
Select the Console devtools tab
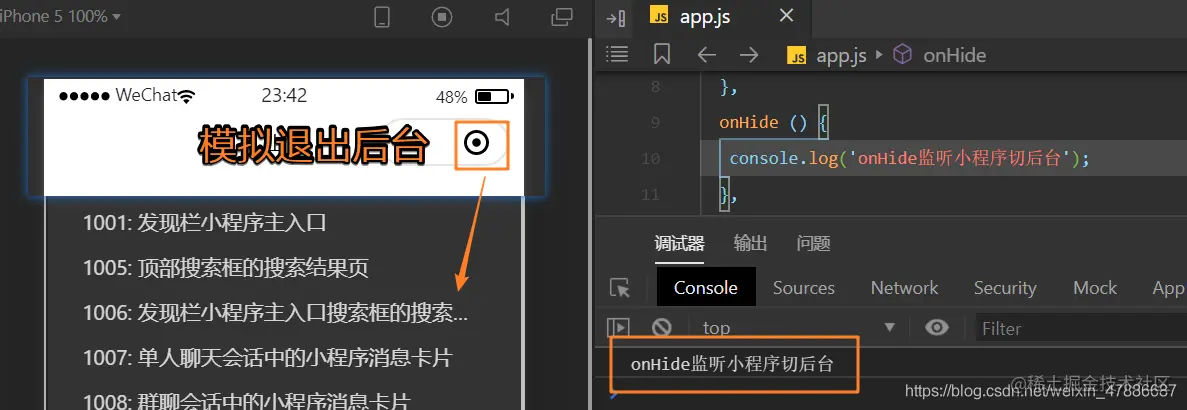point(706,287)
